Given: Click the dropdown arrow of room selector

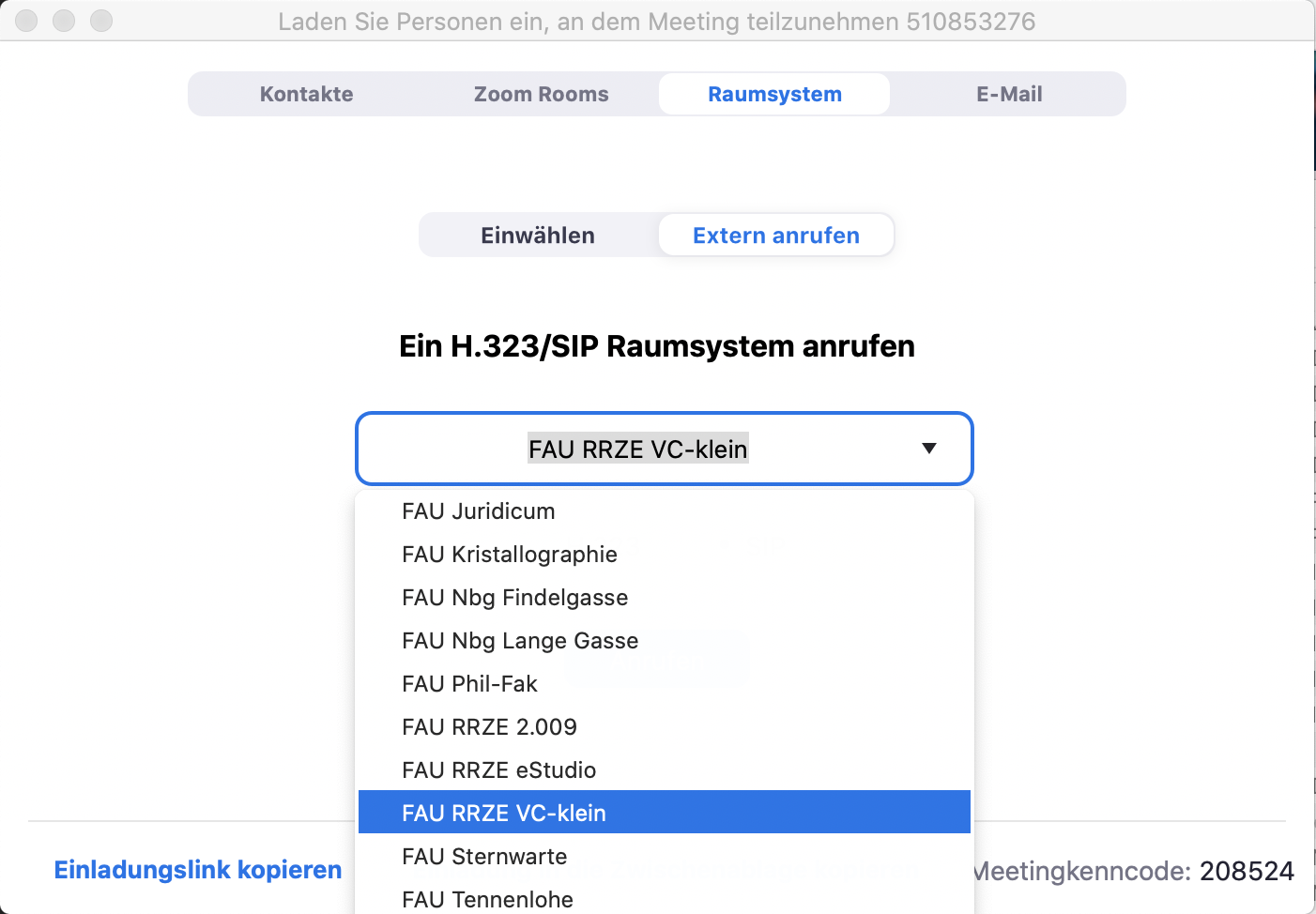Looking at the screenshot, I should pyautogui.click(x=928, y=449).
